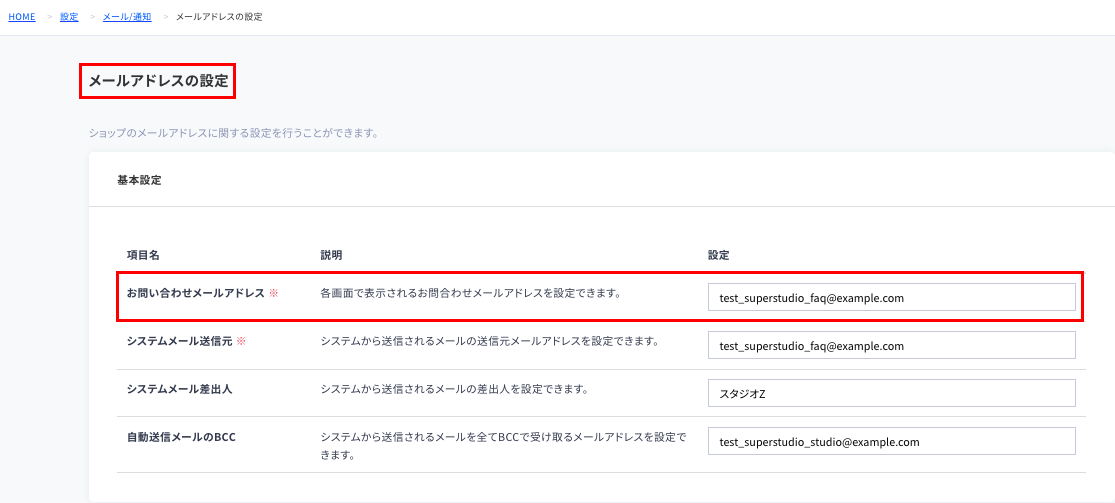Focus the 自動送信メールのBCC email input field
1115x503 pixels.
coord(892,441)
